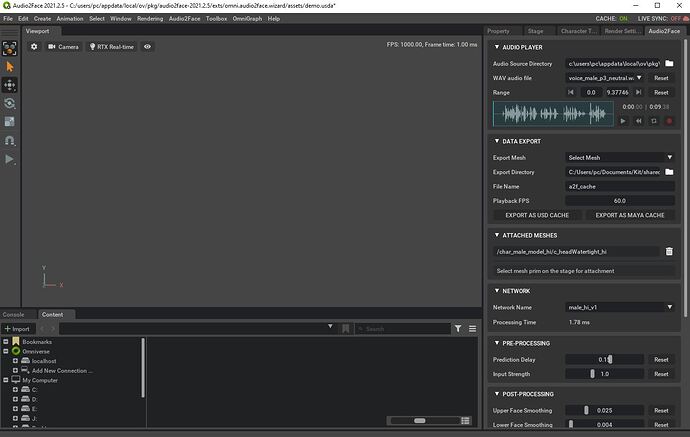Open the Export Mesh Select Mesh dropdown
The width and height of the screenshot is (690, 437).
620,157
